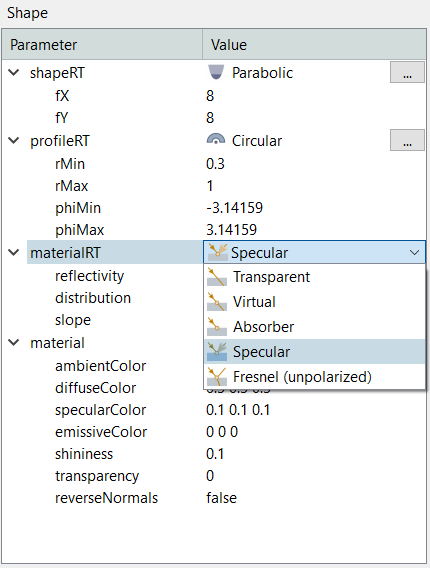Click the fY value 8
Image resolution: width=430 pixels, height=568 pixels.
tap(210, 118)
